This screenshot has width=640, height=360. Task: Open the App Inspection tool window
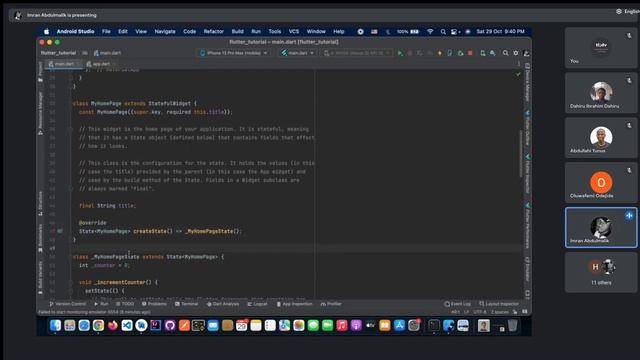pyautogui.click(x=294, y=304)
